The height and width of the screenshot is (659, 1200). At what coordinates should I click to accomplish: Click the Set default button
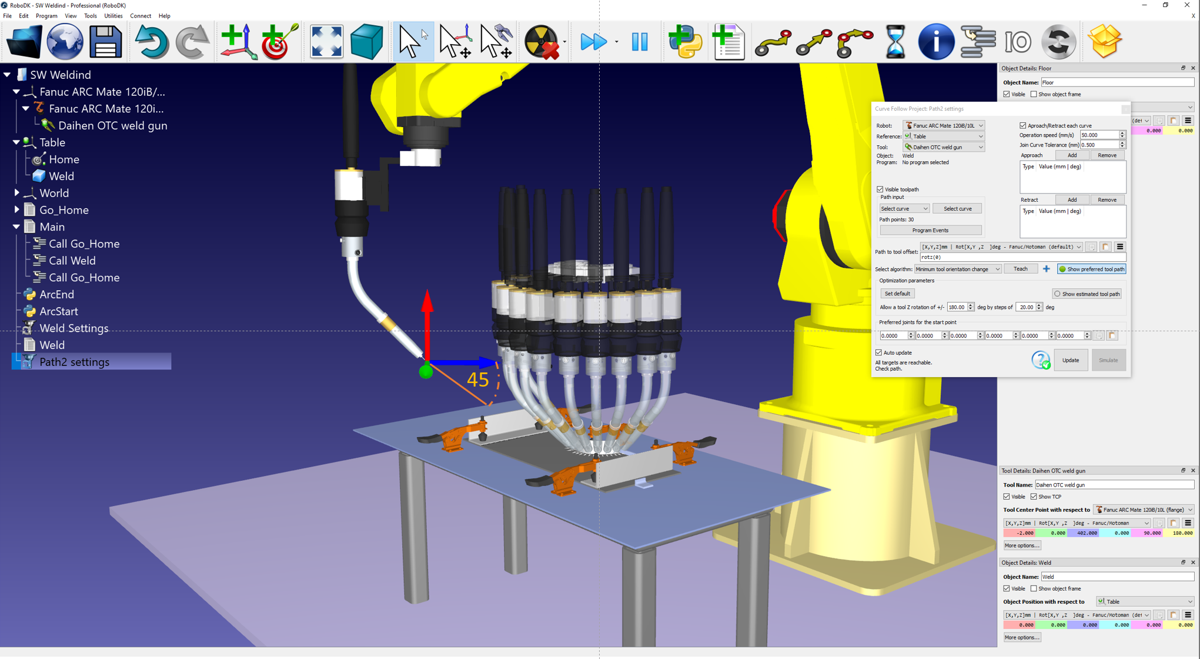pyautogui.click(x=897, y=294)
